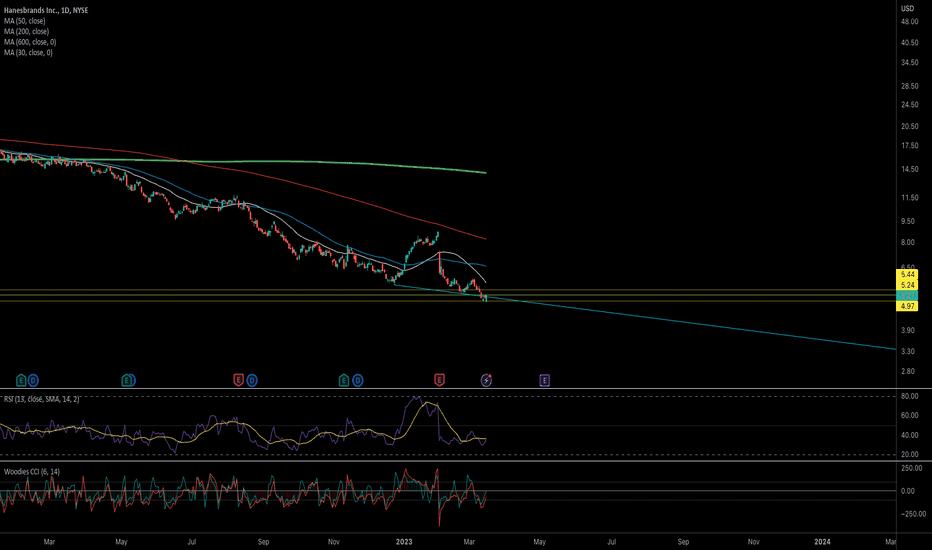This screenshot has width=932, height=550.
Task: Click the -250.00 CCI axis label
Action: [912, 514]
